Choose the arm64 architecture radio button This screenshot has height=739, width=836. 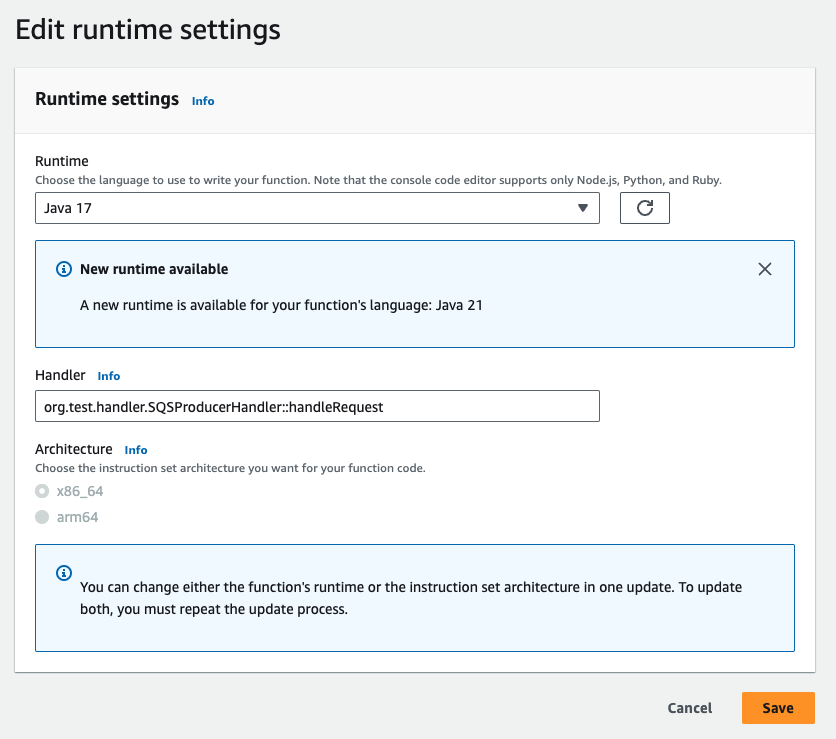tap(42, 517)
